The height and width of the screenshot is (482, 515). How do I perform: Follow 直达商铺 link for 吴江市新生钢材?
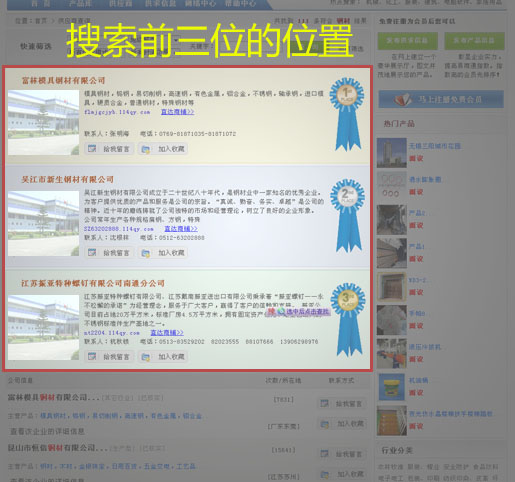coord(181,229)
